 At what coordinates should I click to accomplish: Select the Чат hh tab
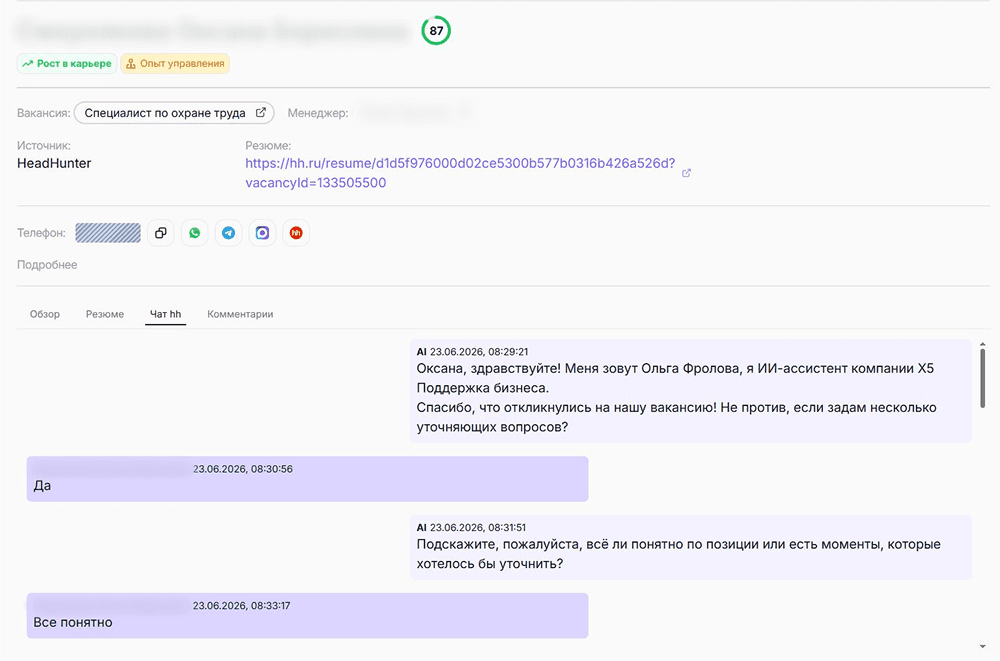coord(165,314)
